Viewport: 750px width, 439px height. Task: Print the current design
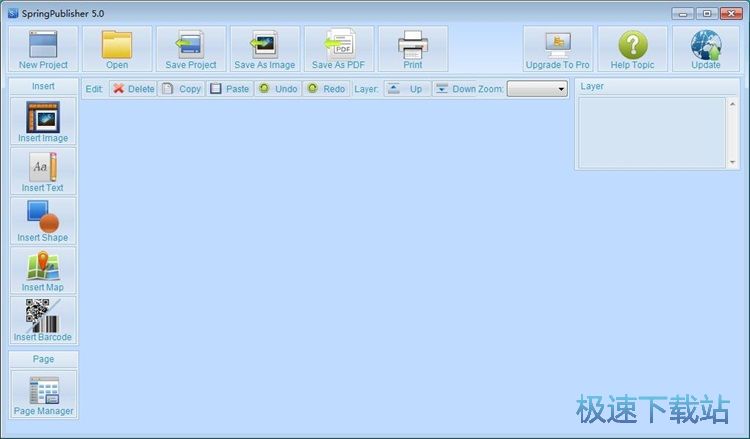tap(413, 49)
